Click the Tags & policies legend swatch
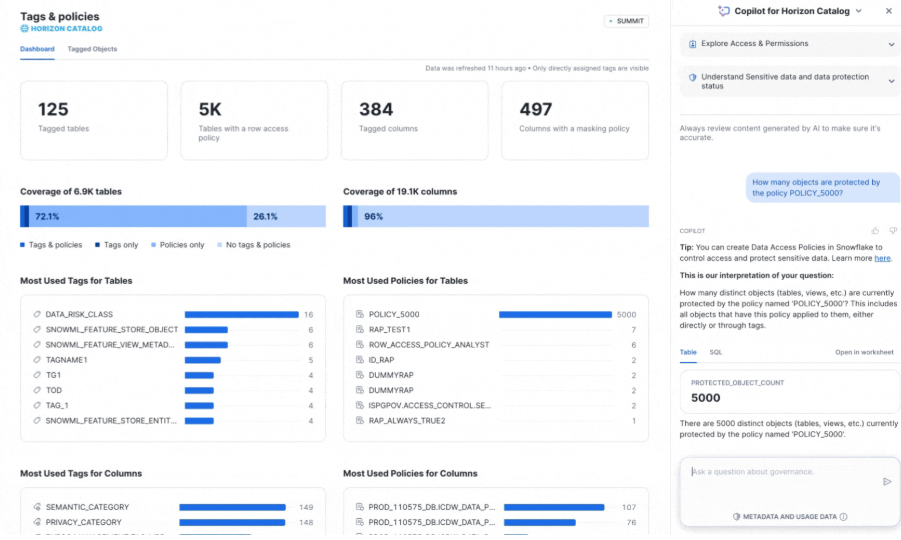The width and height of the screenshot is (901, 540). (x=22, y=245)
